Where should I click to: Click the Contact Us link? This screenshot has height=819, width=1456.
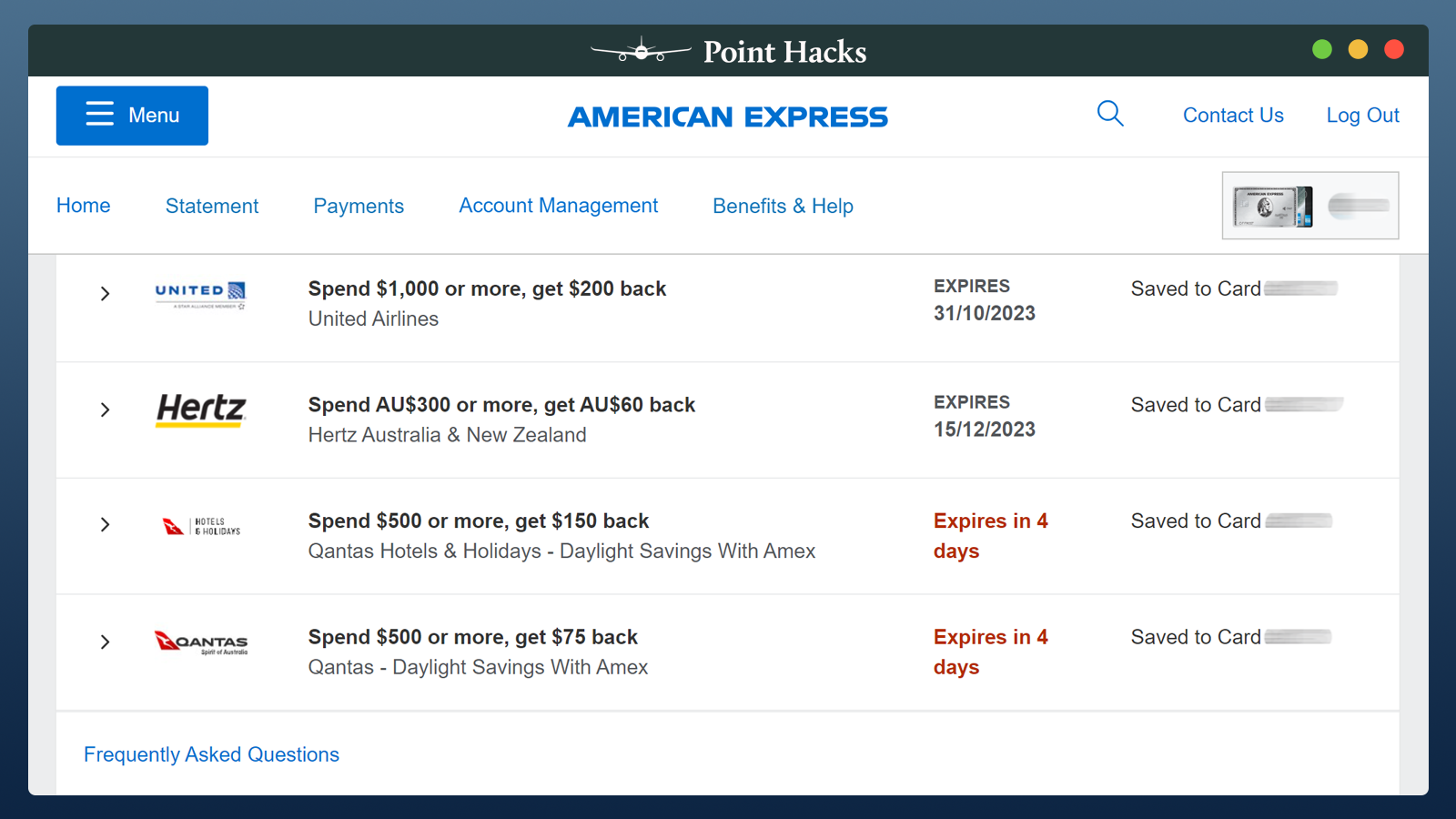click(x=1233, y=116)
